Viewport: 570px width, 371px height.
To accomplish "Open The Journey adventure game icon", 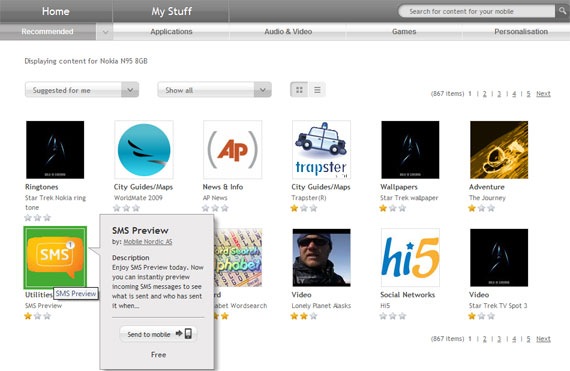I will click(499, 150).
